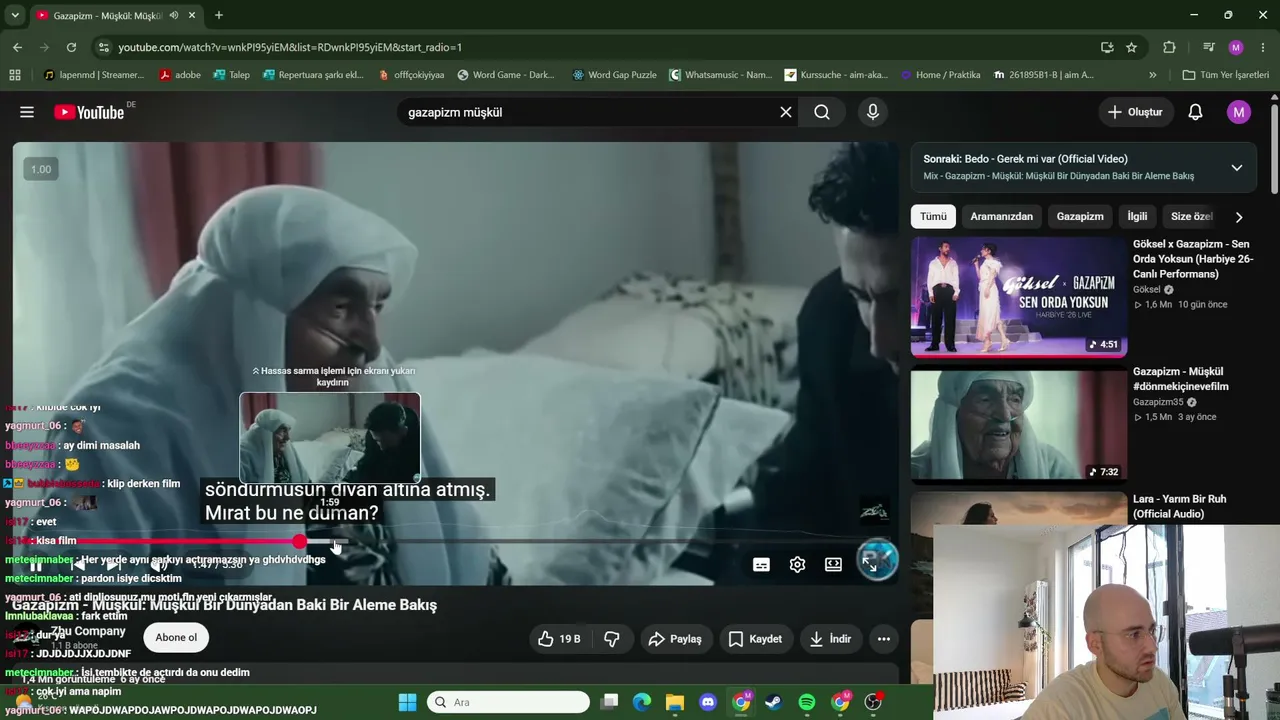
Task: Open the Windows Start menu
Action: pyautogui.click(x=407, y=702)
